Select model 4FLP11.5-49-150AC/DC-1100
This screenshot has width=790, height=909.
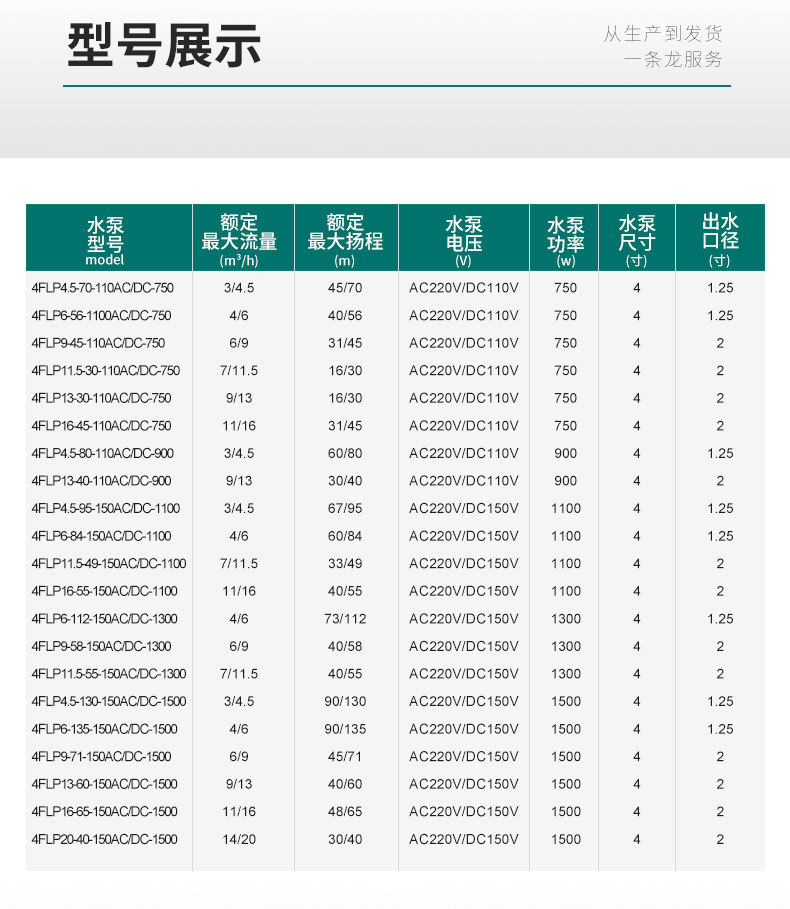[x=109, y=563]
